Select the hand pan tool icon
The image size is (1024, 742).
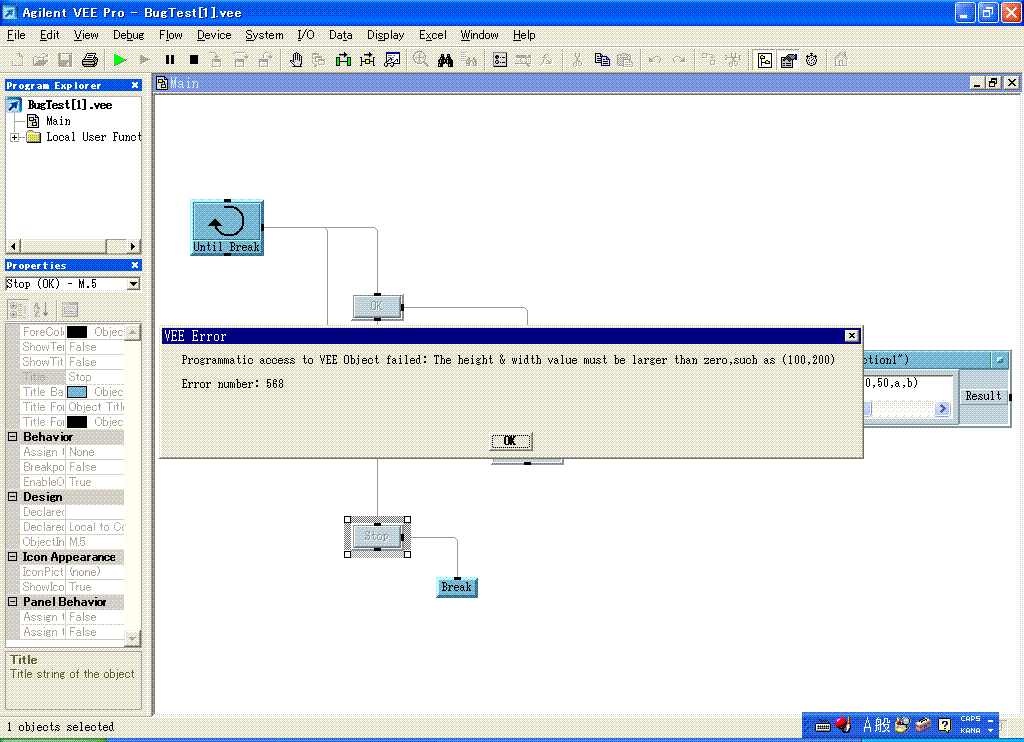click(x=296, y=60)
